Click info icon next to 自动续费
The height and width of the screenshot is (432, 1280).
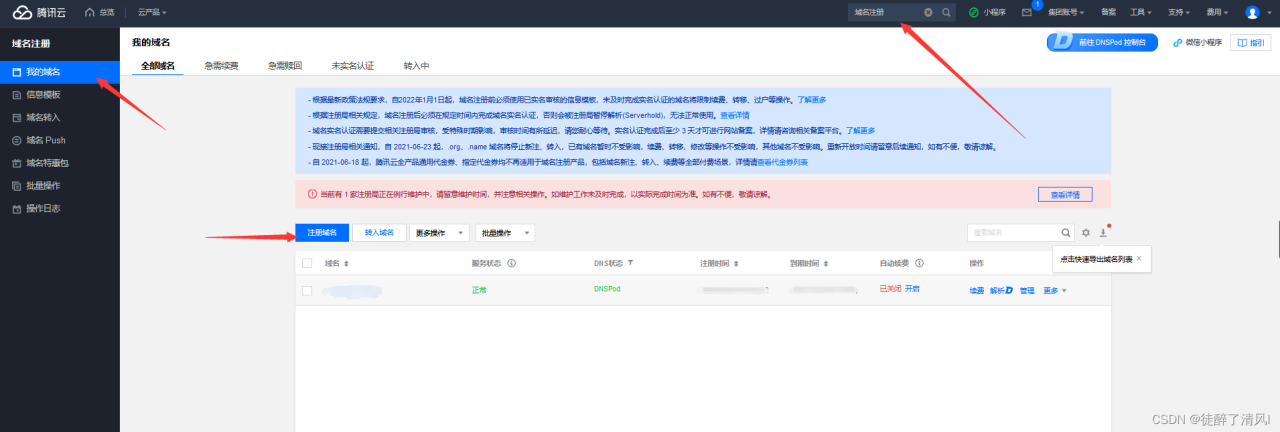(918, 264)
